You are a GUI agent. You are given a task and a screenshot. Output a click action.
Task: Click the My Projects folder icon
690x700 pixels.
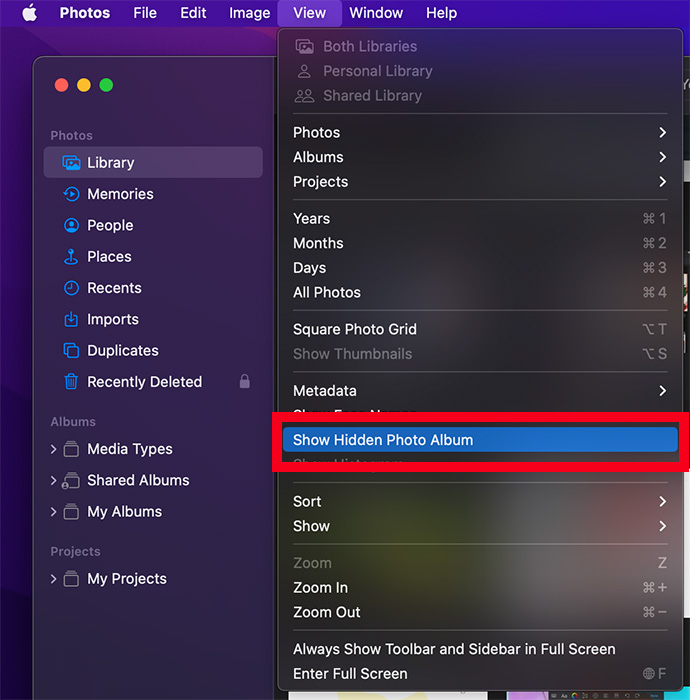point(71,579)
